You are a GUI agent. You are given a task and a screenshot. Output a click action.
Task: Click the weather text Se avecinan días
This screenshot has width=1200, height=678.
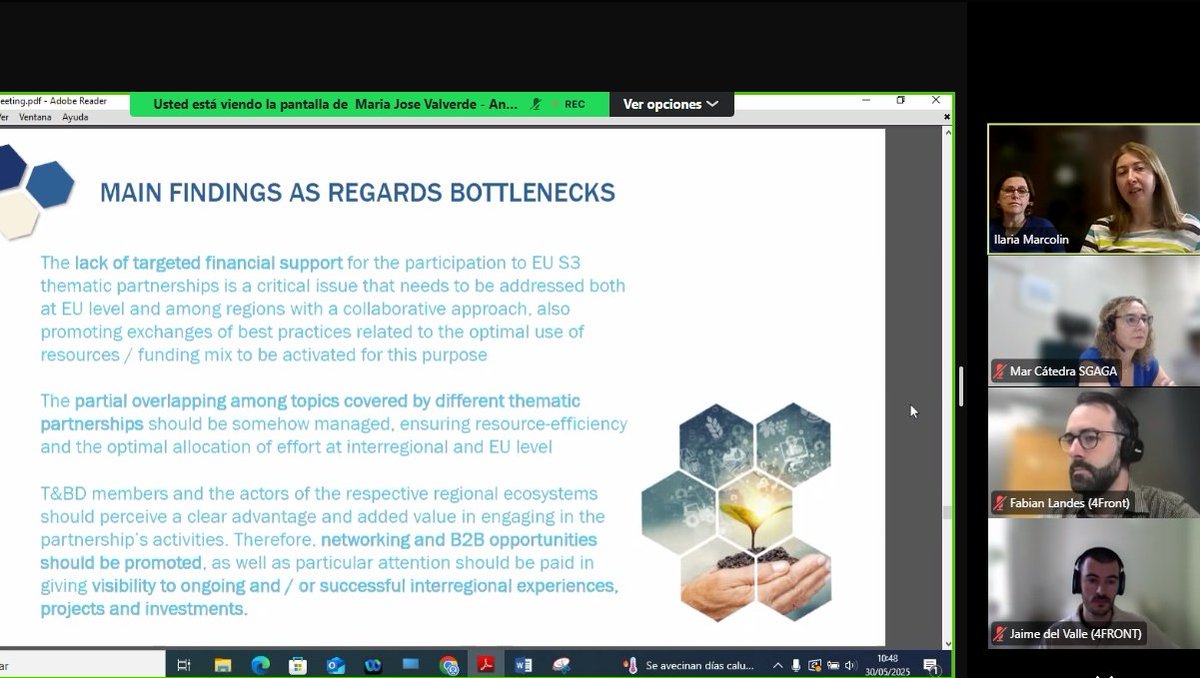(700, 665)
